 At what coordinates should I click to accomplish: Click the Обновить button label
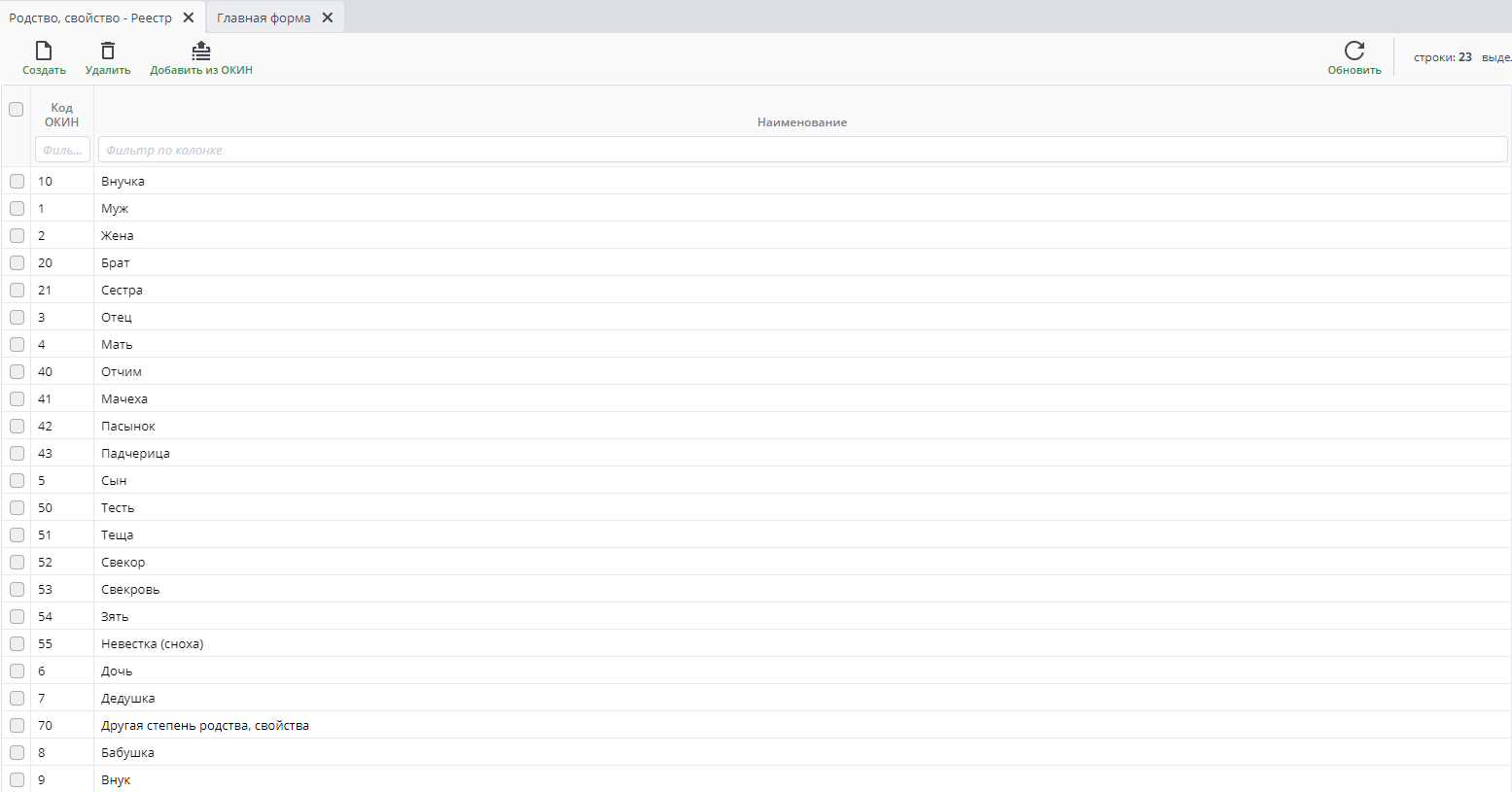[x=1354, y=70]
